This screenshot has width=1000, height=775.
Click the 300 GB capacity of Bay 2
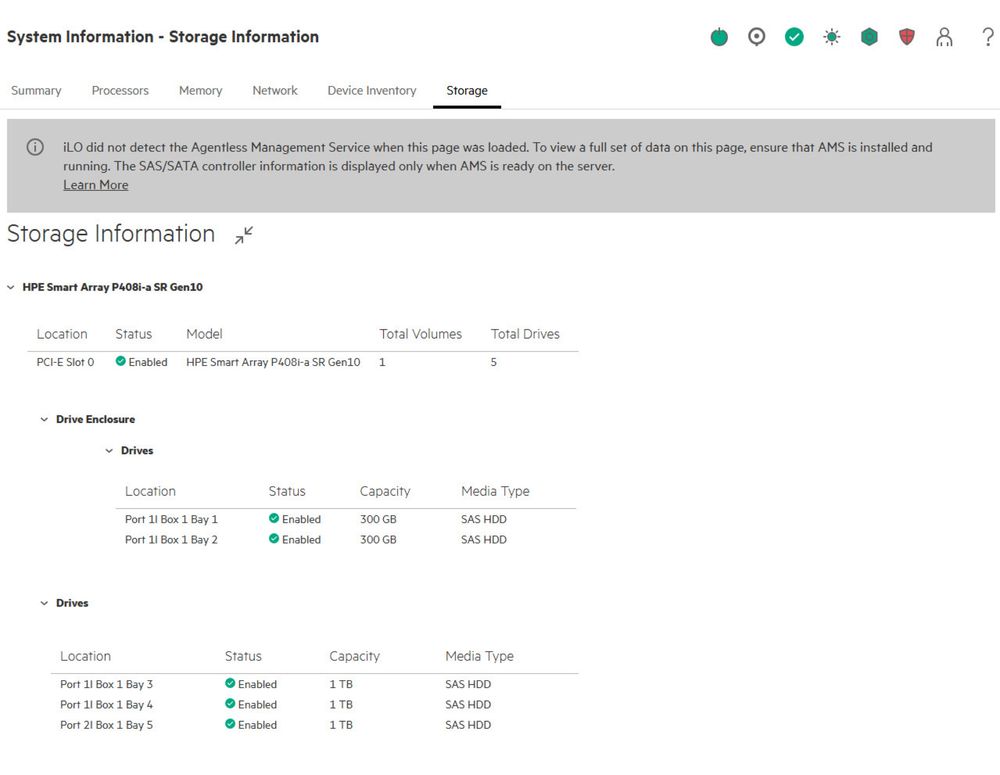[x=378, y=540]
